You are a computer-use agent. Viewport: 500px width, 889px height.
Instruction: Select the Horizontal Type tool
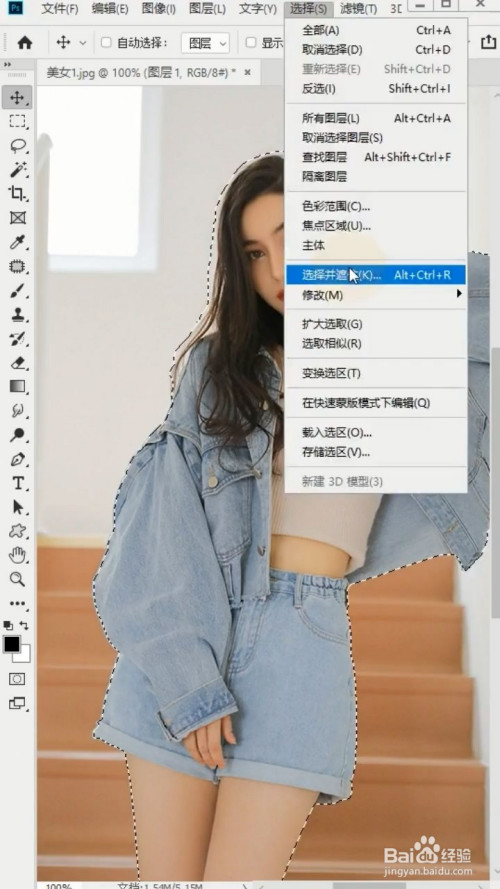(x=17, y=483)
